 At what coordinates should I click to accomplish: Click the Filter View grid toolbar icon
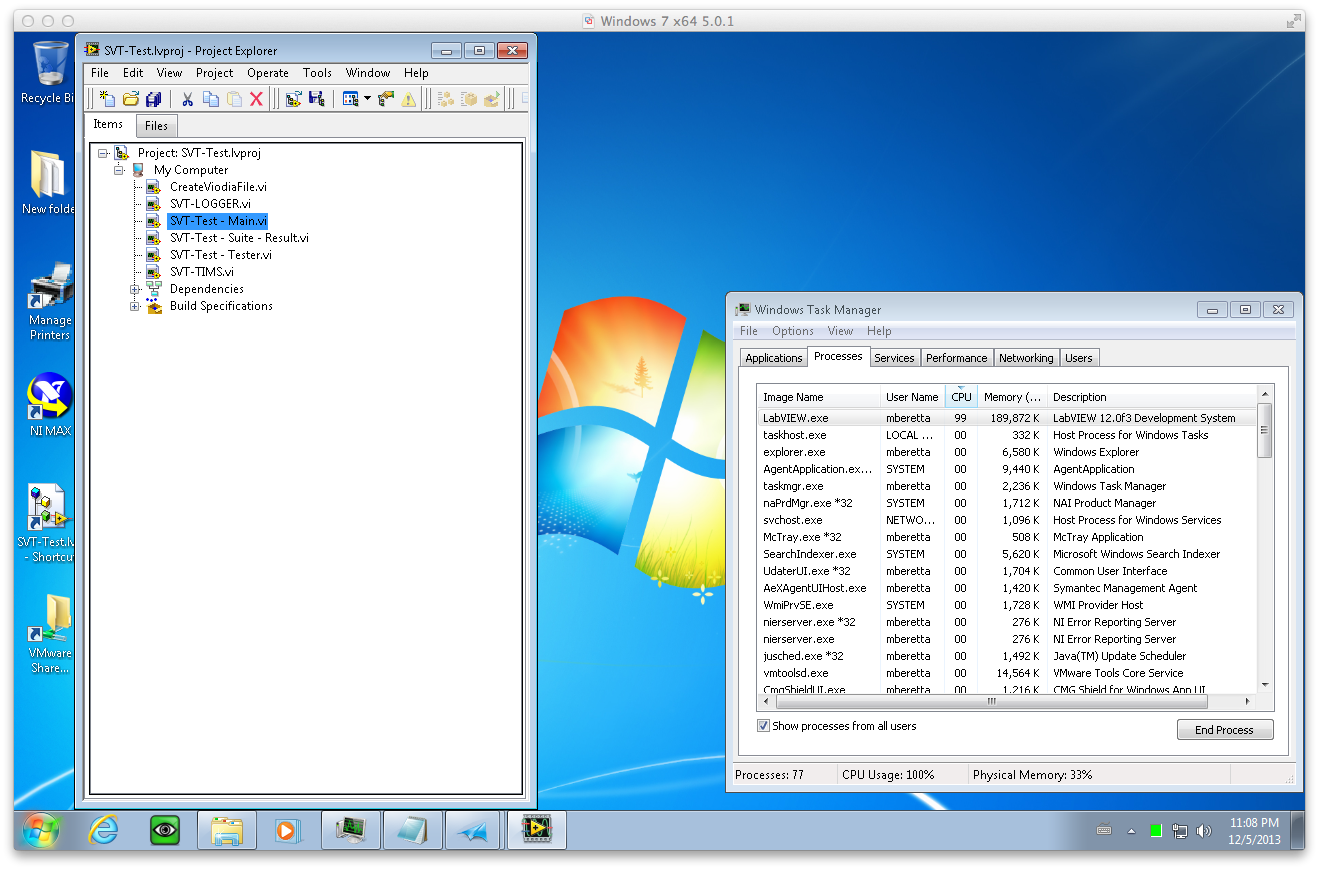(x=350, y=98)
